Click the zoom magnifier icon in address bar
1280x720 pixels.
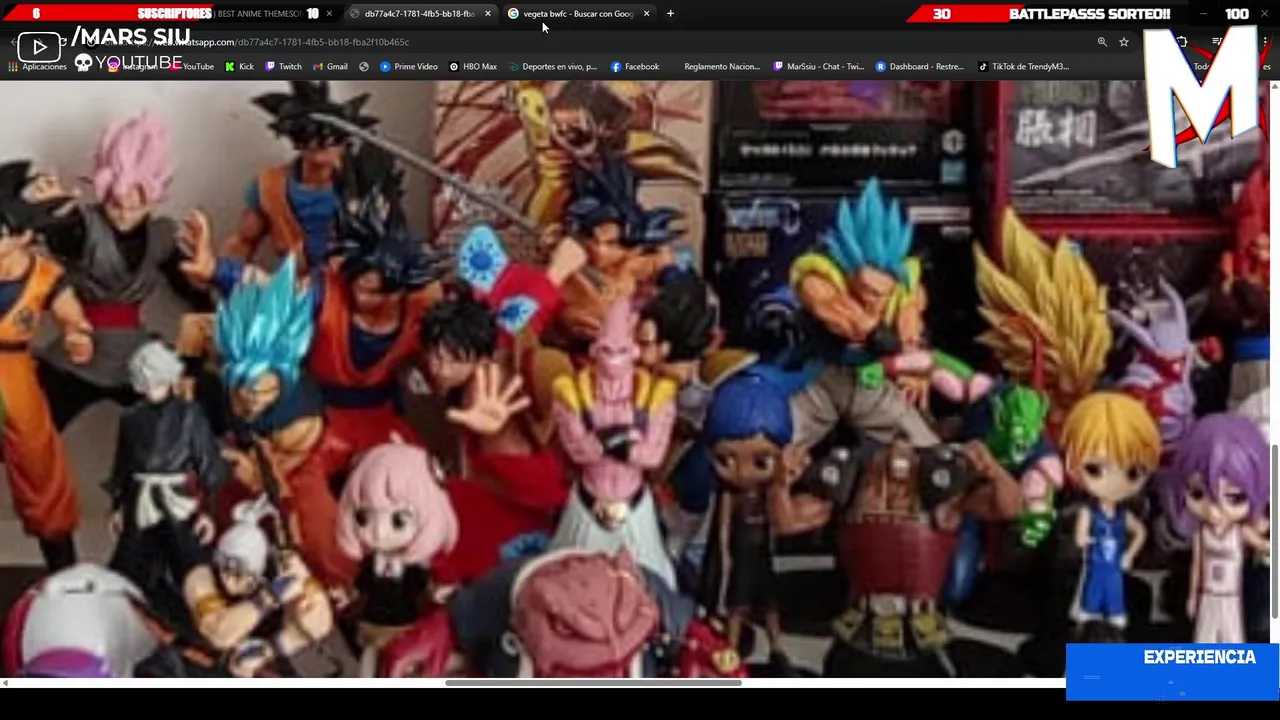pyautogui.click(x=1102, y=42)
